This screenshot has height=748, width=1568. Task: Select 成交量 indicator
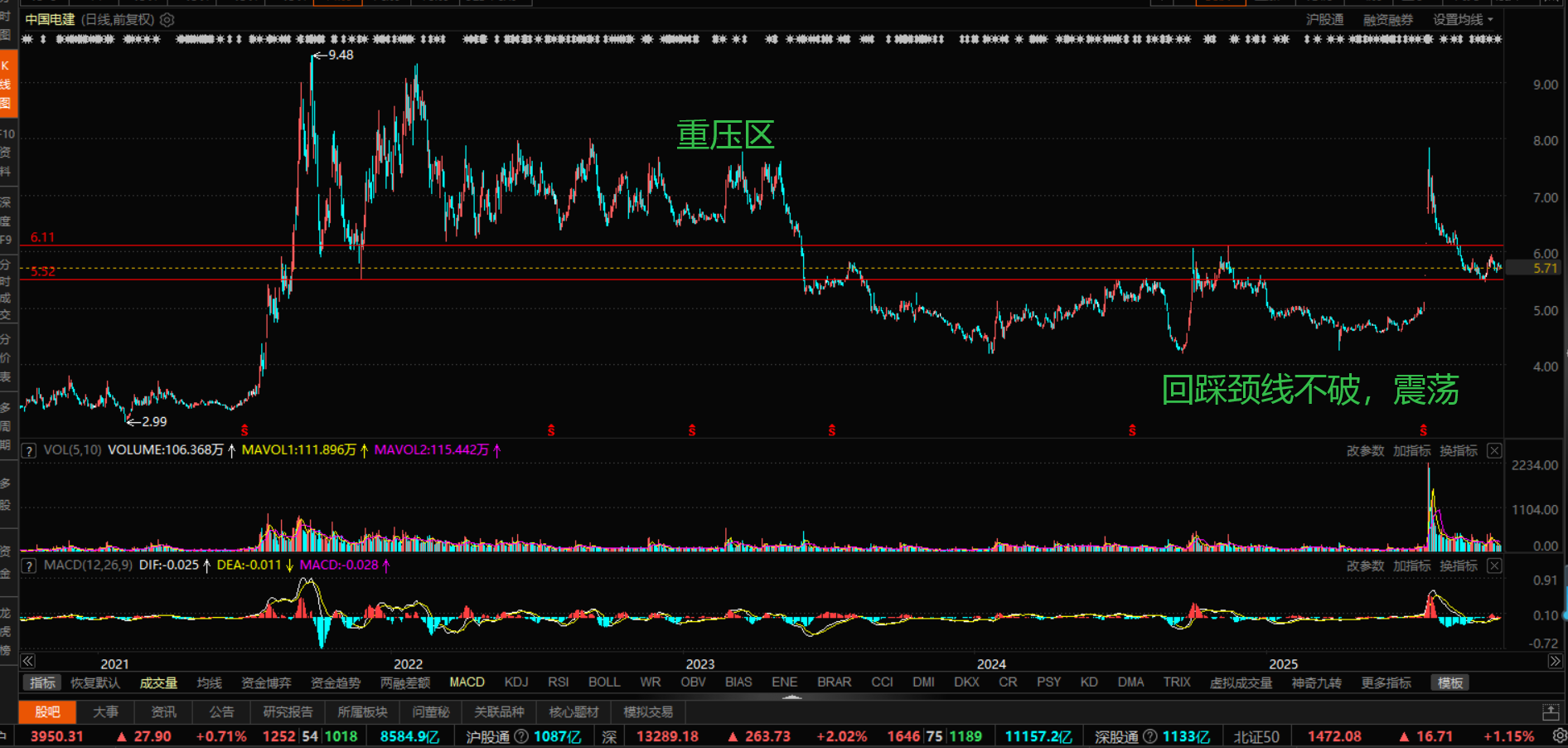(x=158, y=682)
